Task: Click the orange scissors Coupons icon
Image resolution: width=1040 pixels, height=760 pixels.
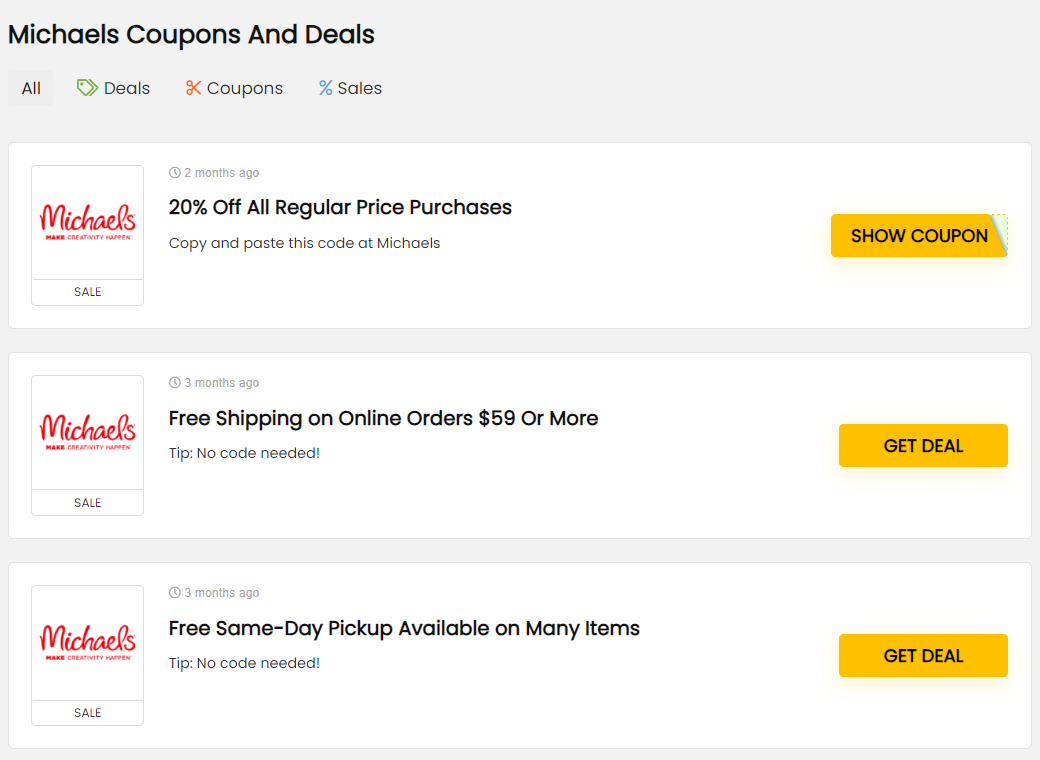Action: (193, 88)
